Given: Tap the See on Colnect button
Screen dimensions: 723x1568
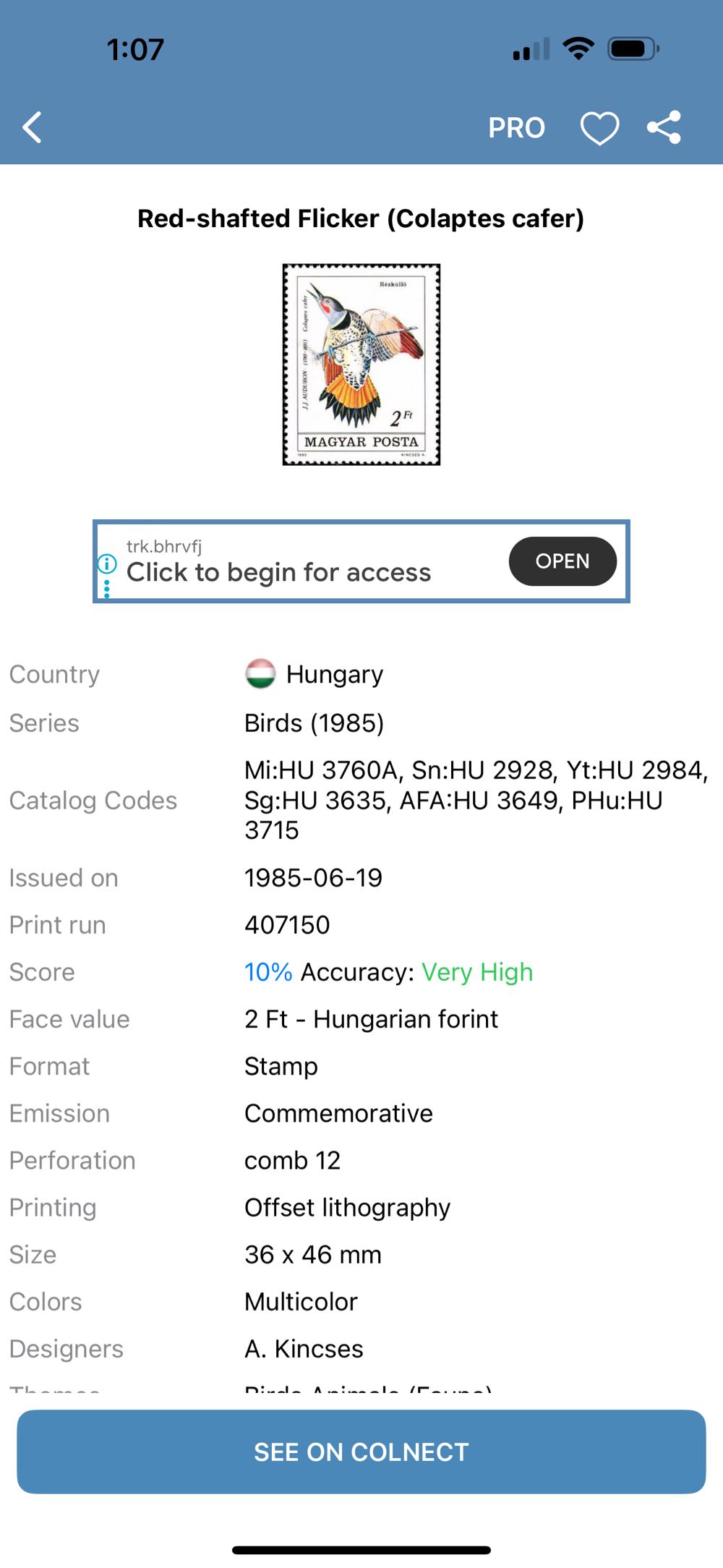Looking at the screenshot, I should 361,1452.
